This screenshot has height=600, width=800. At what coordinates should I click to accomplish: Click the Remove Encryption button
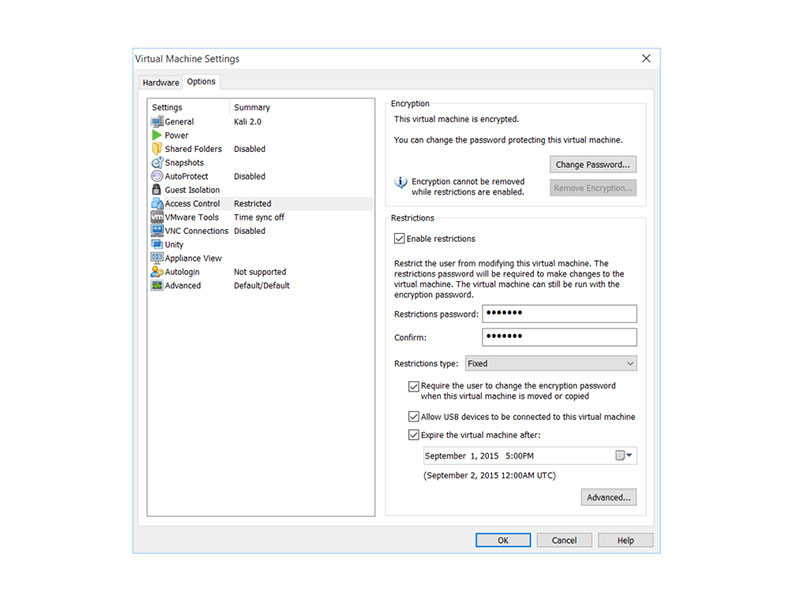pos(593,188)
